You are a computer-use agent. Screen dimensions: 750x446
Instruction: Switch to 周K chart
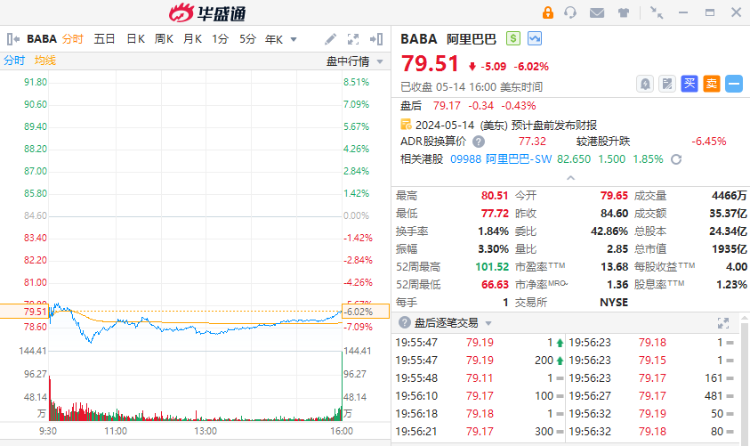pos(164,39)
